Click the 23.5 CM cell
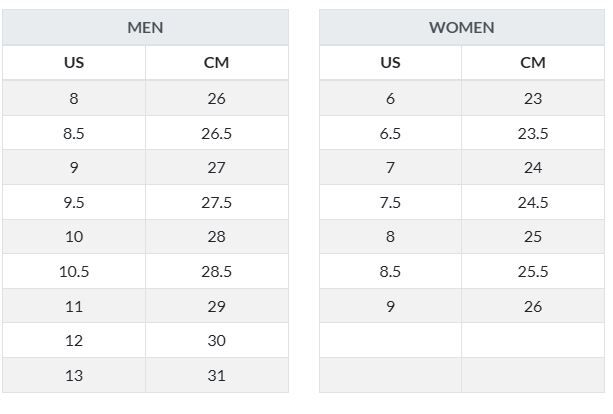This screenshot has height=414, width=613. pos(533,133)
